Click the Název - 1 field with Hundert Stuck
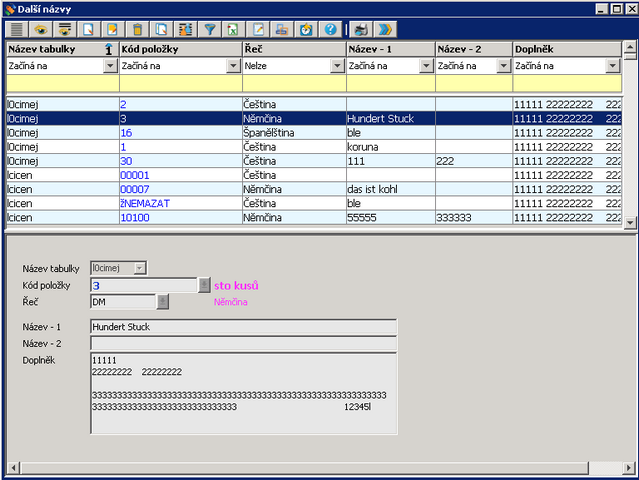The image size is (639, 480). coord(242,326)
